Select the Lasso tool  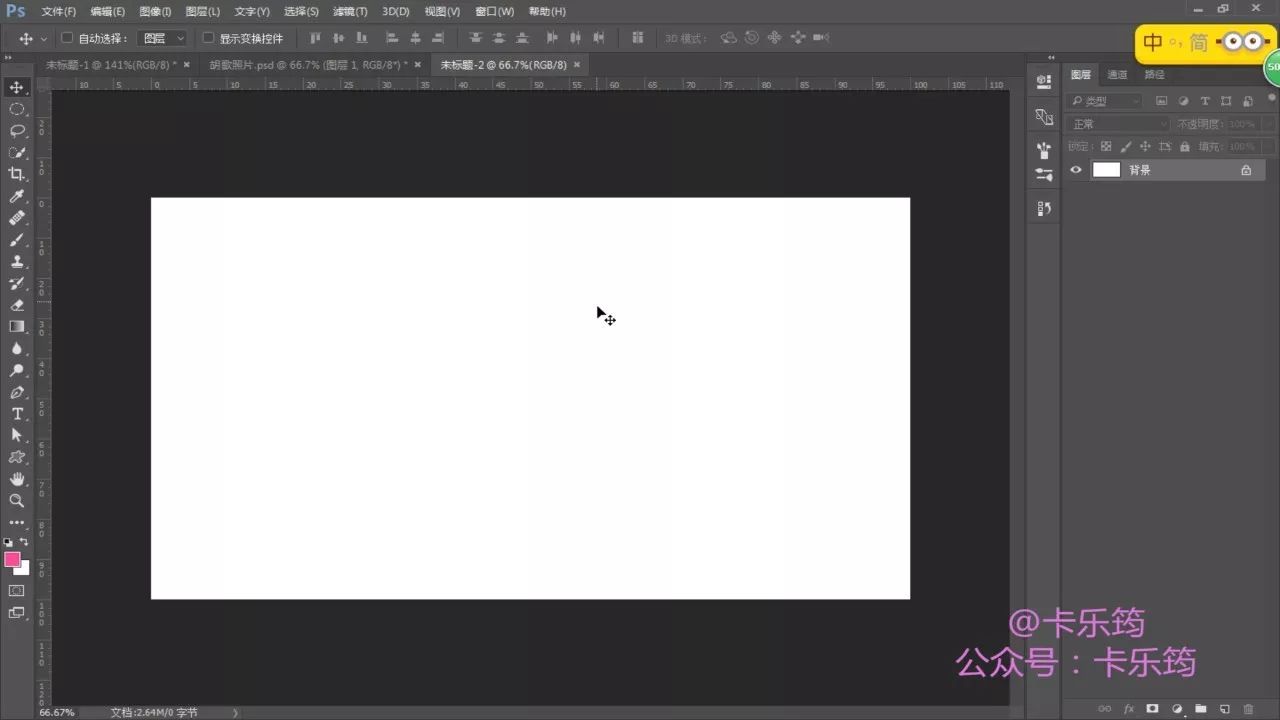click(17, 131)
